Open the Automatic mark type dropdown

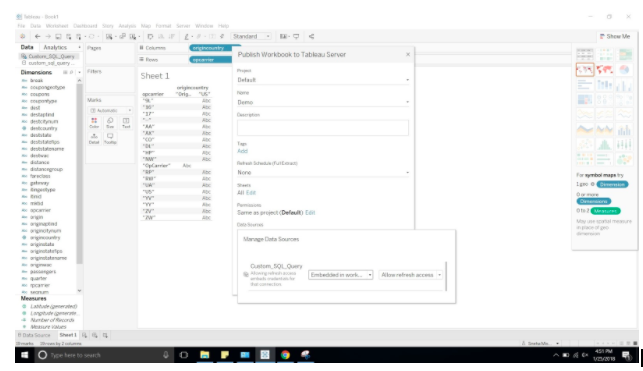tap(110, 110)
